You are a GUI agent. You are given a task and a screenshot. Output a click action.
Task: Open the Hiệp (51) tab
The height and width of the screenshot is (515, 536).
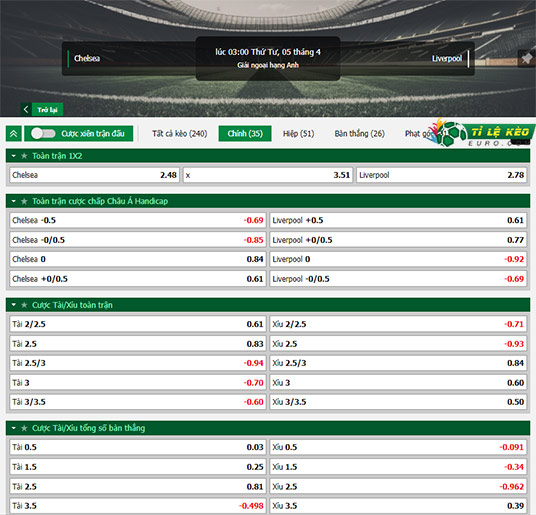click(298, 134)
